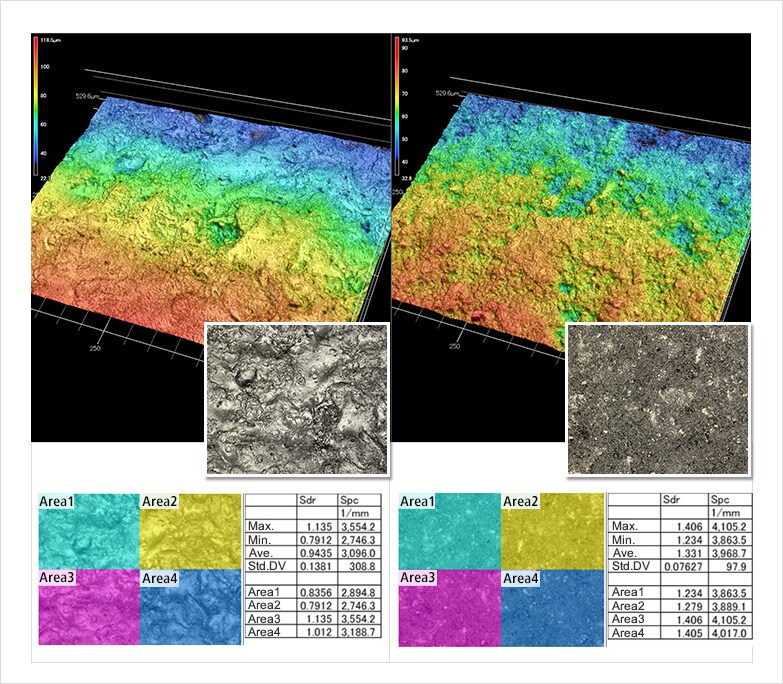Select the yellow Area2 region in left panel
Viewport: 783px width, 684px height.
[x=190, y=530]
